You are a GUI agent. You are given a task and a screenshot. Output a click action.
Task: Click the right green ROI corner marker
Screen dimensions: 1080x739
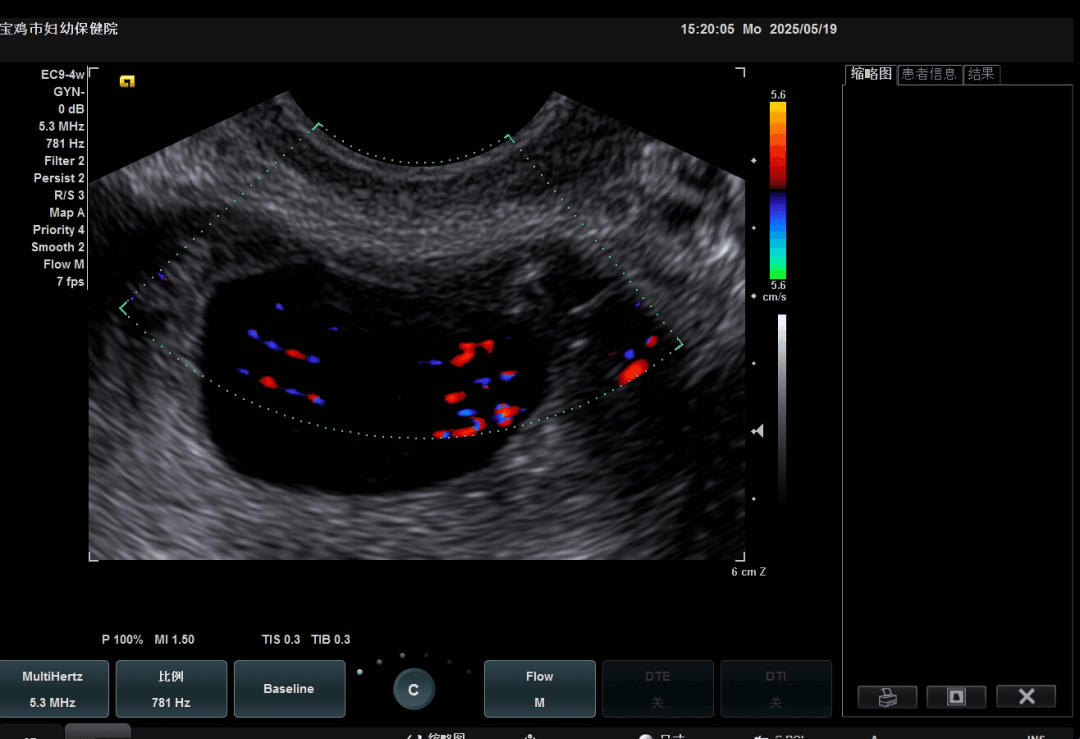679,344
